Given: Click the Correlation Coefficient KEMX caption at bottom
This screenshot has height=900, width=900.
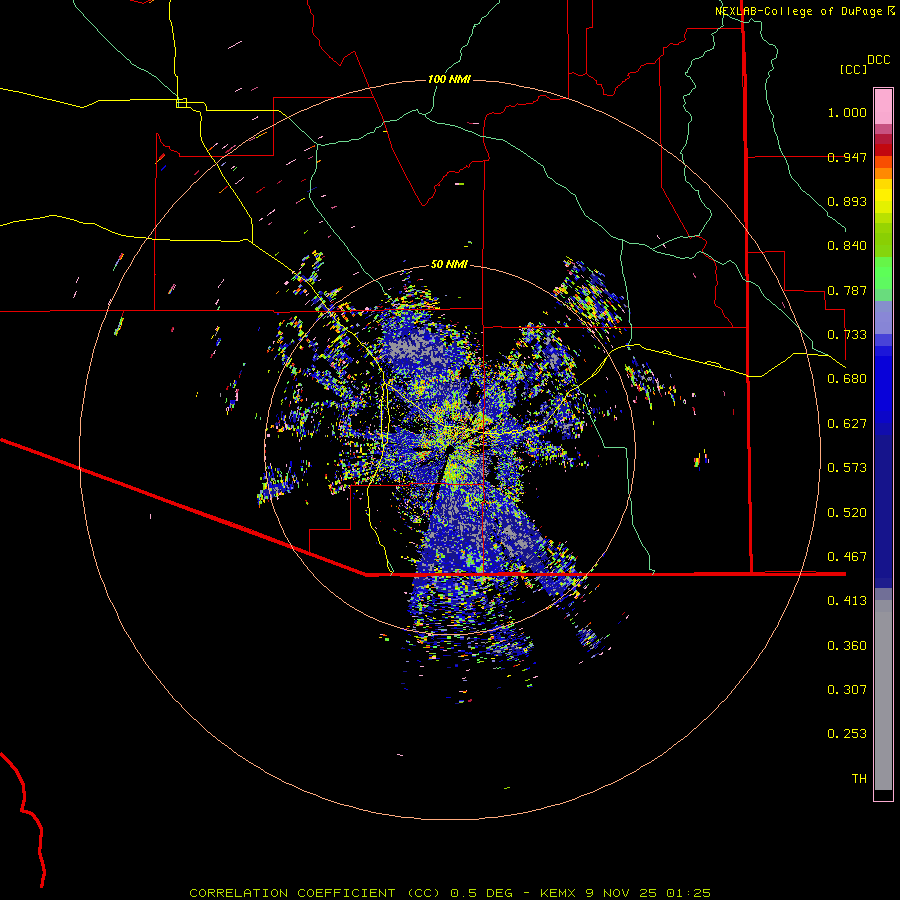Looking at the screenshot, I should [450, 893].
